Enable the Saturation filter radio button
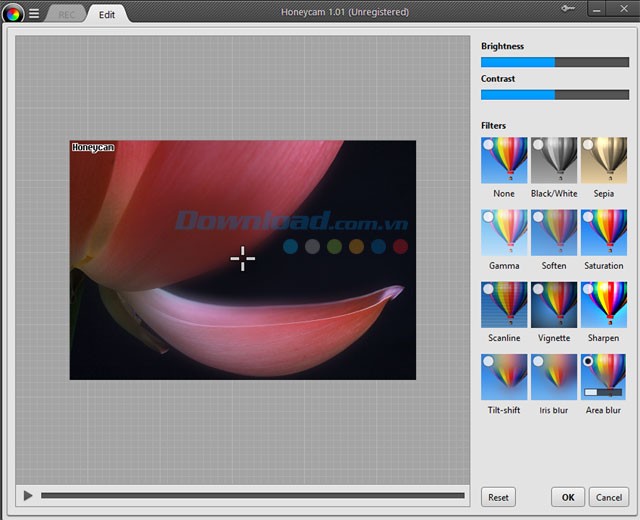 tap(589, 217)
